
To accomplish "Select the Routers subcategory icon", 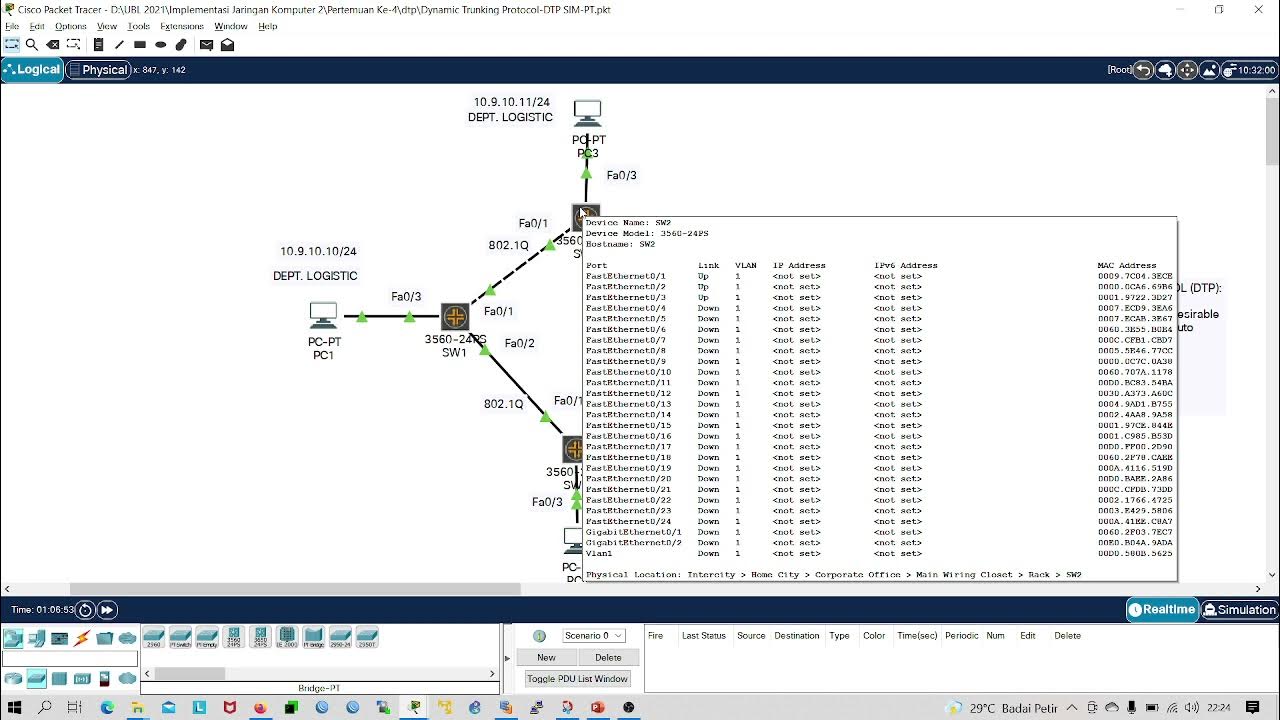I will tap(13, 679).
